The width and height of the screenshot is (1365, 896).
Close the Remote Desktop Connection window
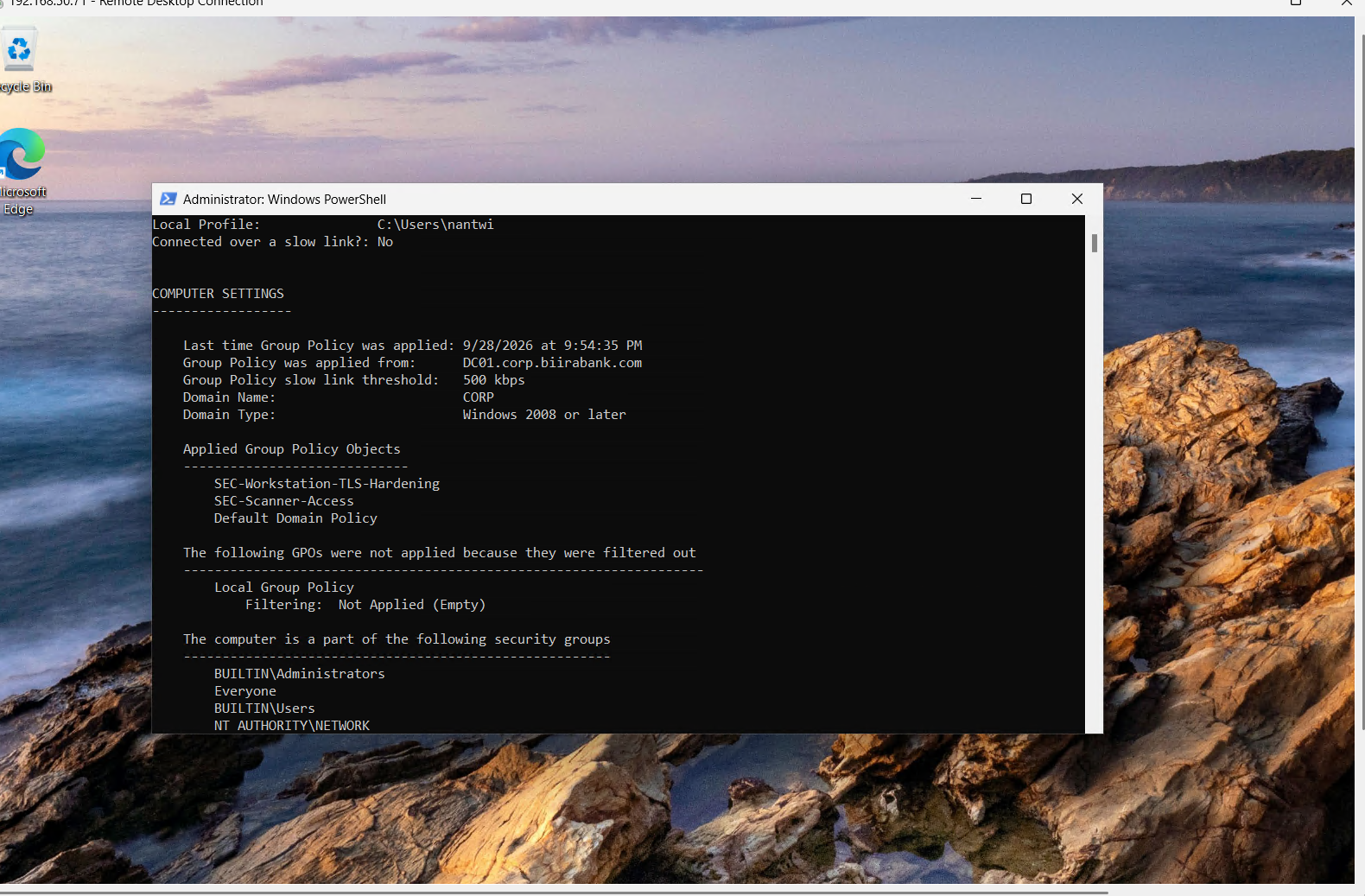[1346, 3]
